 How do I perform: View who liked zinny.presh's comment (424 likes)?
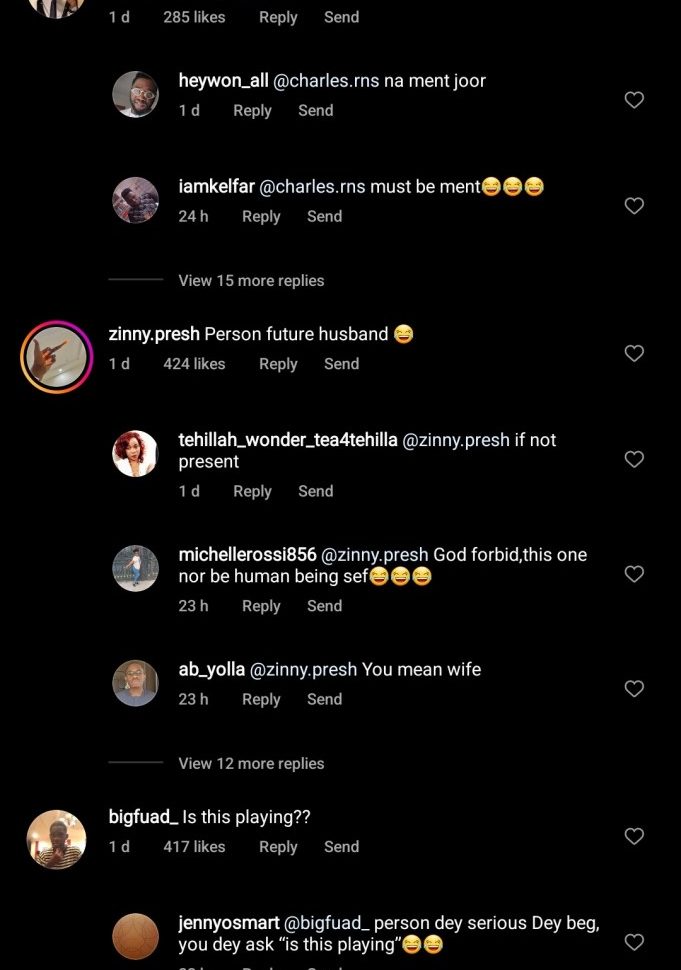click(194, 364)
